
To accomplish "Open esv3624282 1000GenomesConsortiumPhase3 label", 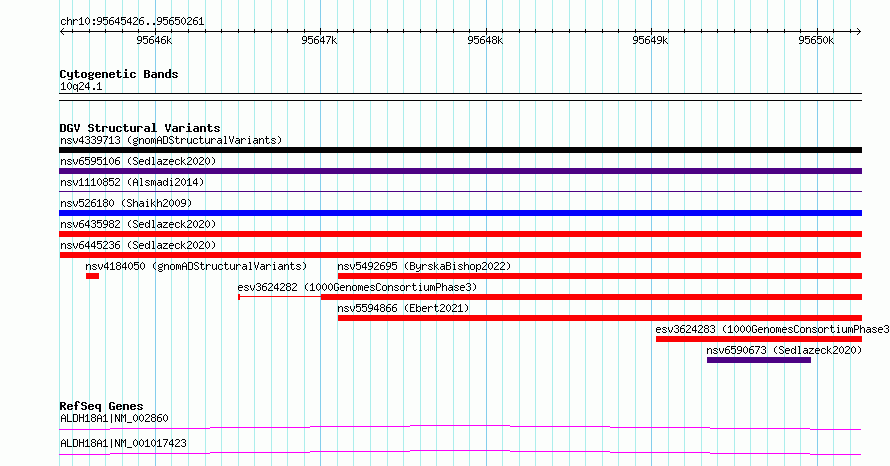I will tap(357, 287).
